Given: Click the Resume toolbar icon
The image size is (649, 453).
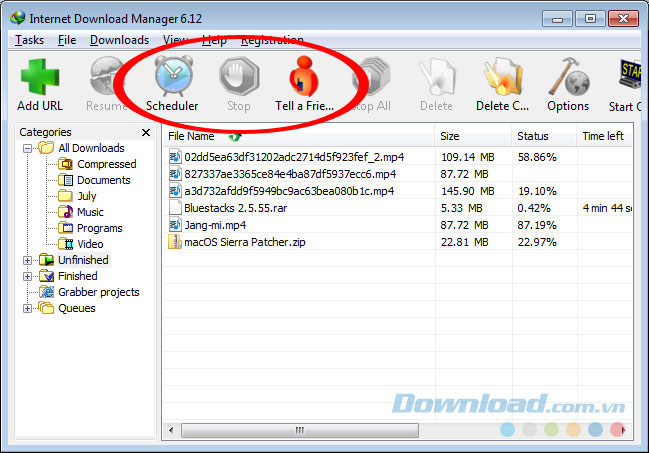Looking at the screenshot, I should pos(107,77).
